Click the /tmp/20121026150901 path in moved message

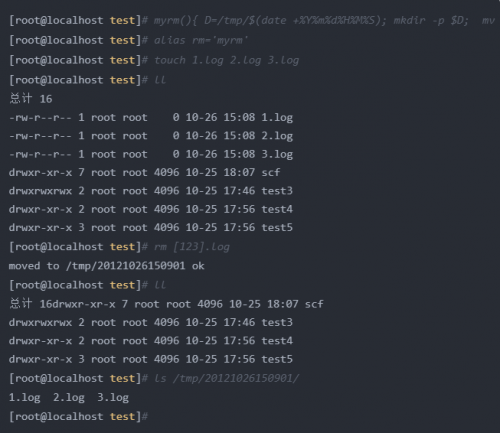point(125,266)
